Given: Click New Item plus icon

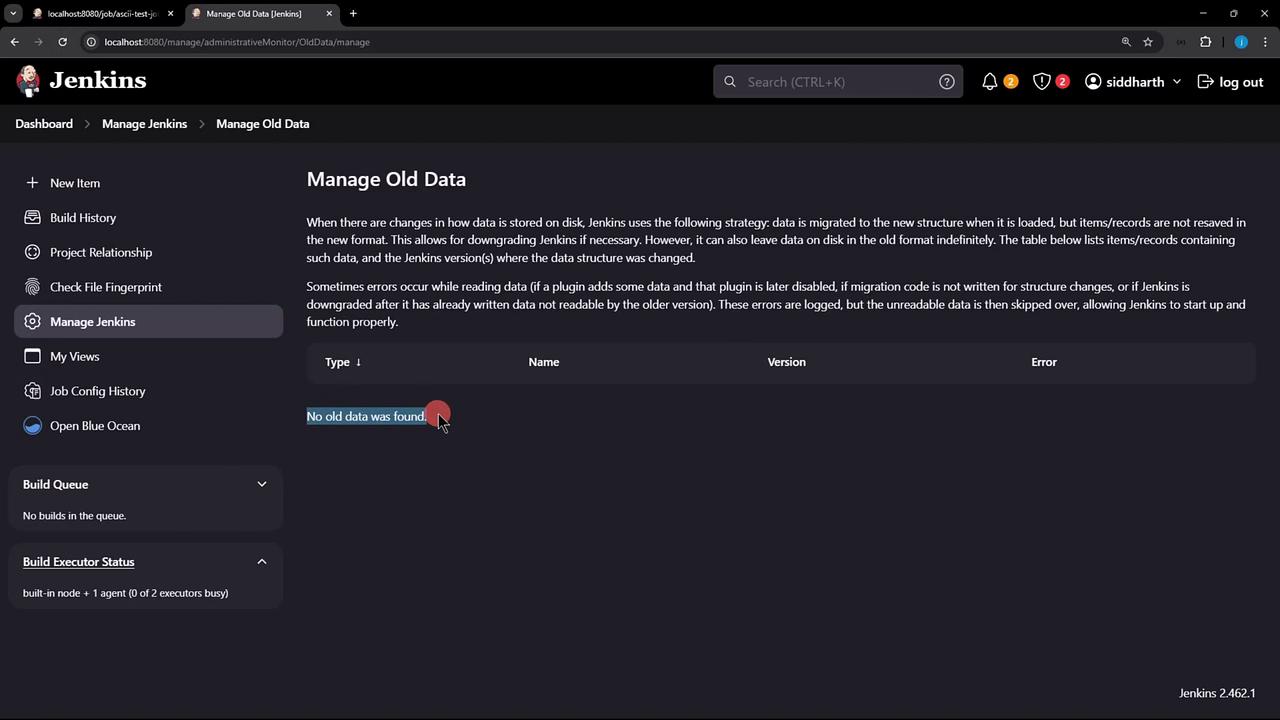Looking at the screenshot, I should 32,183.
